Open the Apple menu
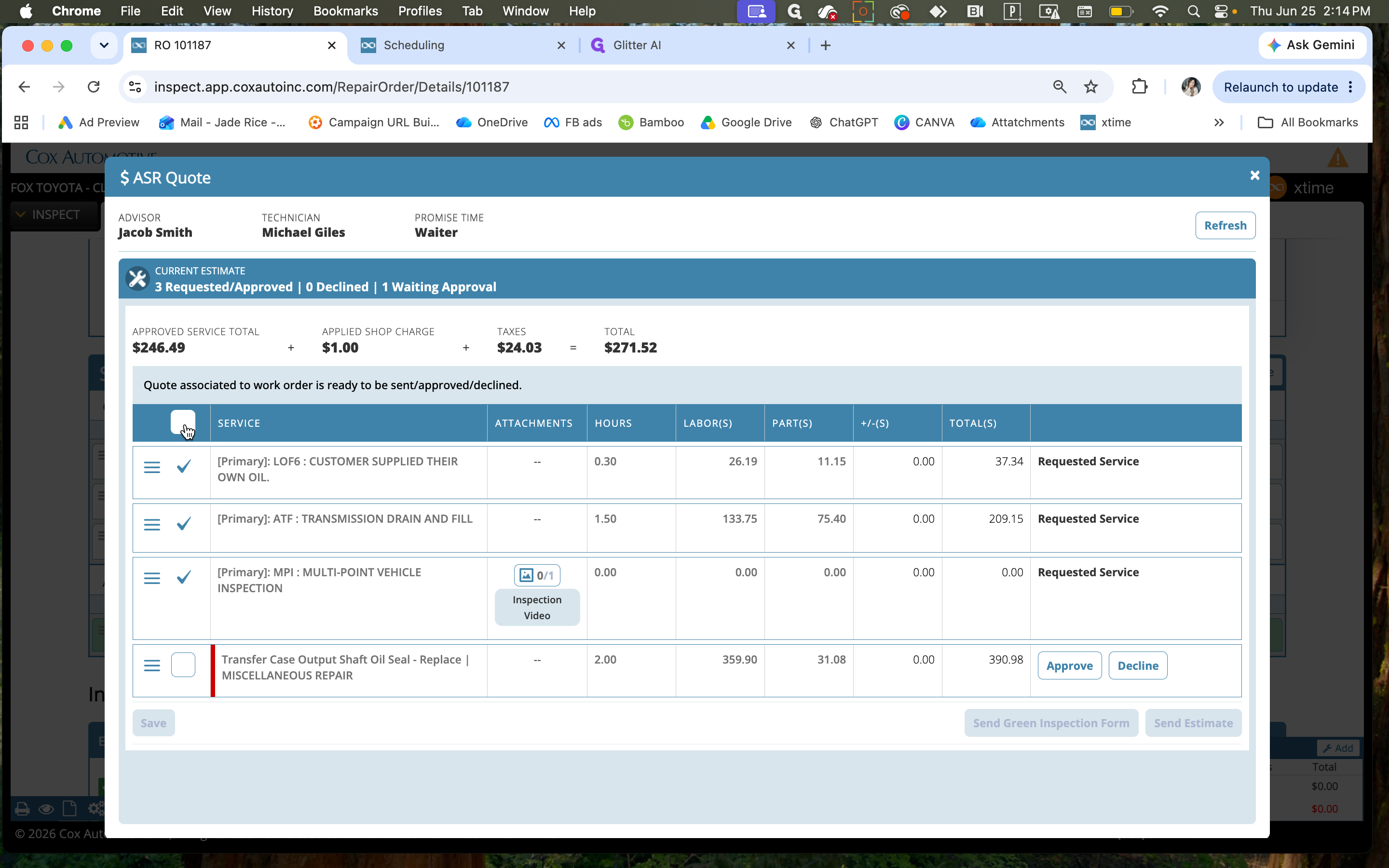1389x868 pixels. (26, 12)
